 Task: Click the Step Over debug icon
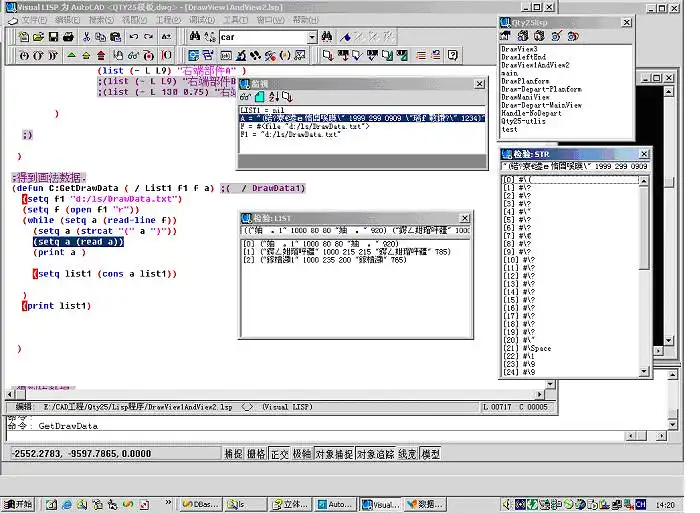point(39,55)
